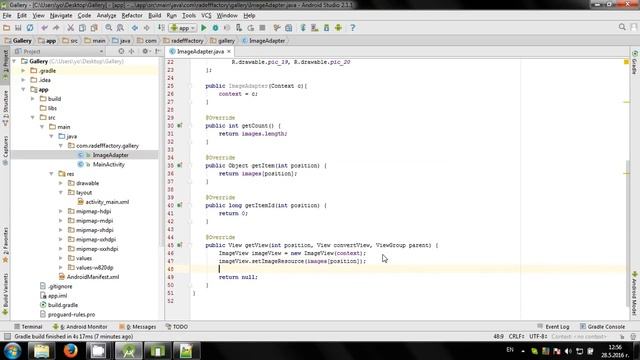Click the Paste toolbar icon
The image size is (640, 360).
click(x=94, y=28)
